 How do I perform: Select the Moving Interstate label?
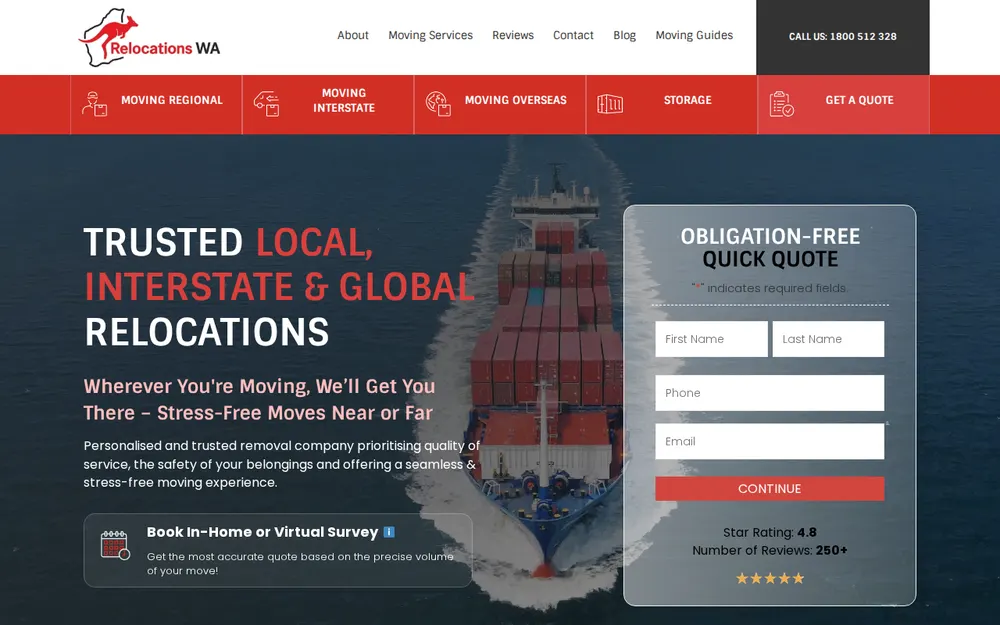[x=344, y=101]
